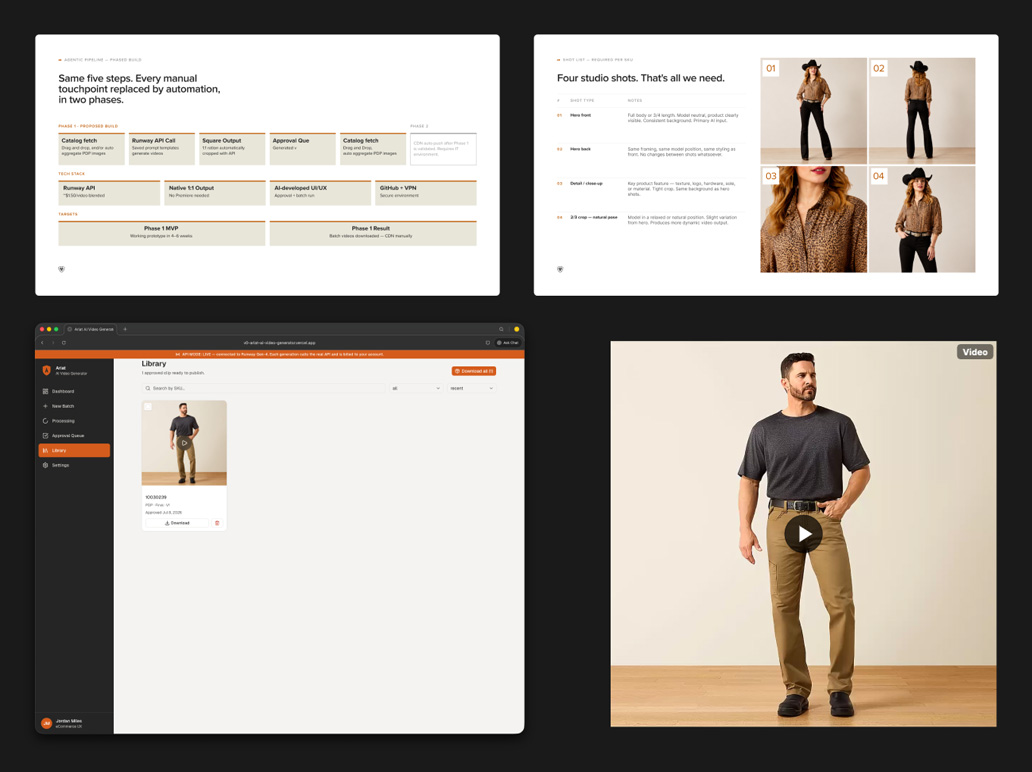Select the Ariat AI Video Generator browser tab
This screenshot has height=772, width=1032.
click(91, 329)
